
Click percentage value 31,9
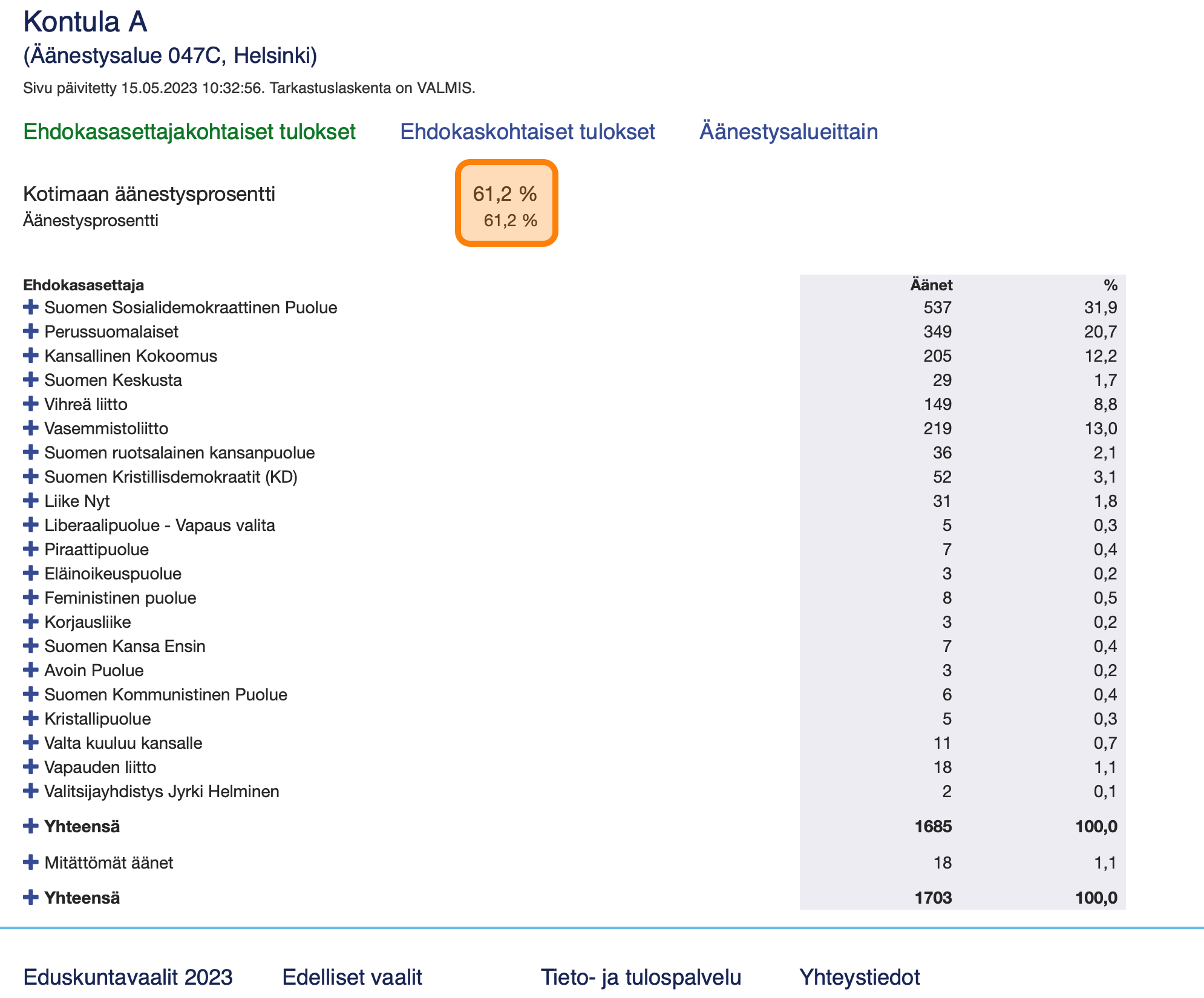tap(1101, 307)
